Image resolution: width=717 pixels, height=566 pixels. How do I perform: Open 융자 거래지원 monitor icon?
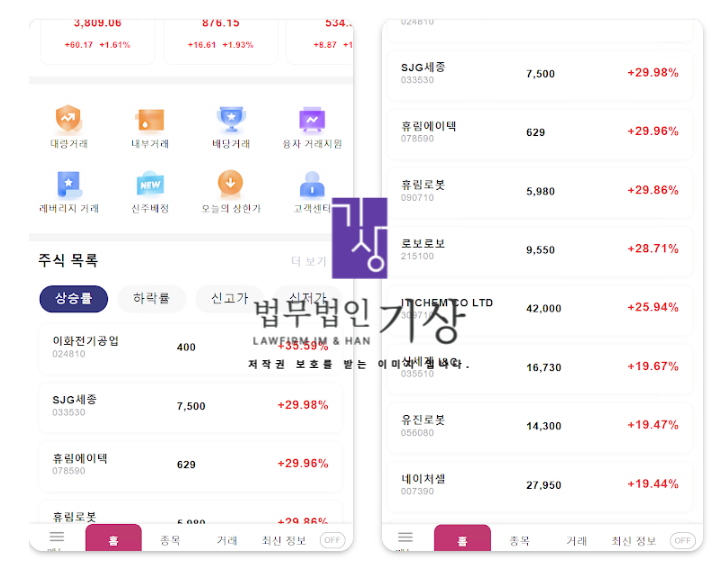click(x=312, y=119)
